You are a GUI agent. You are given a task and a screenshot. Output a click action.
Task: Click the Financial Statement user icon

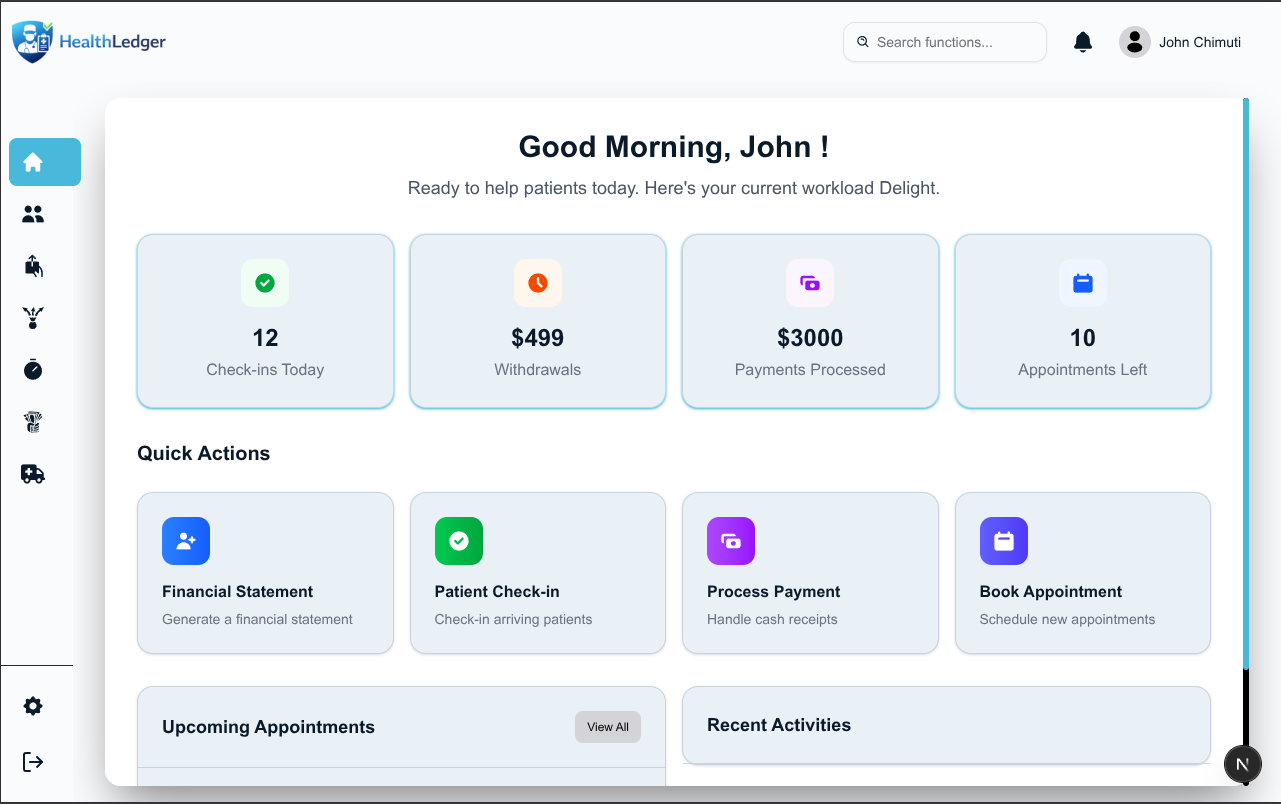[186, 541]
